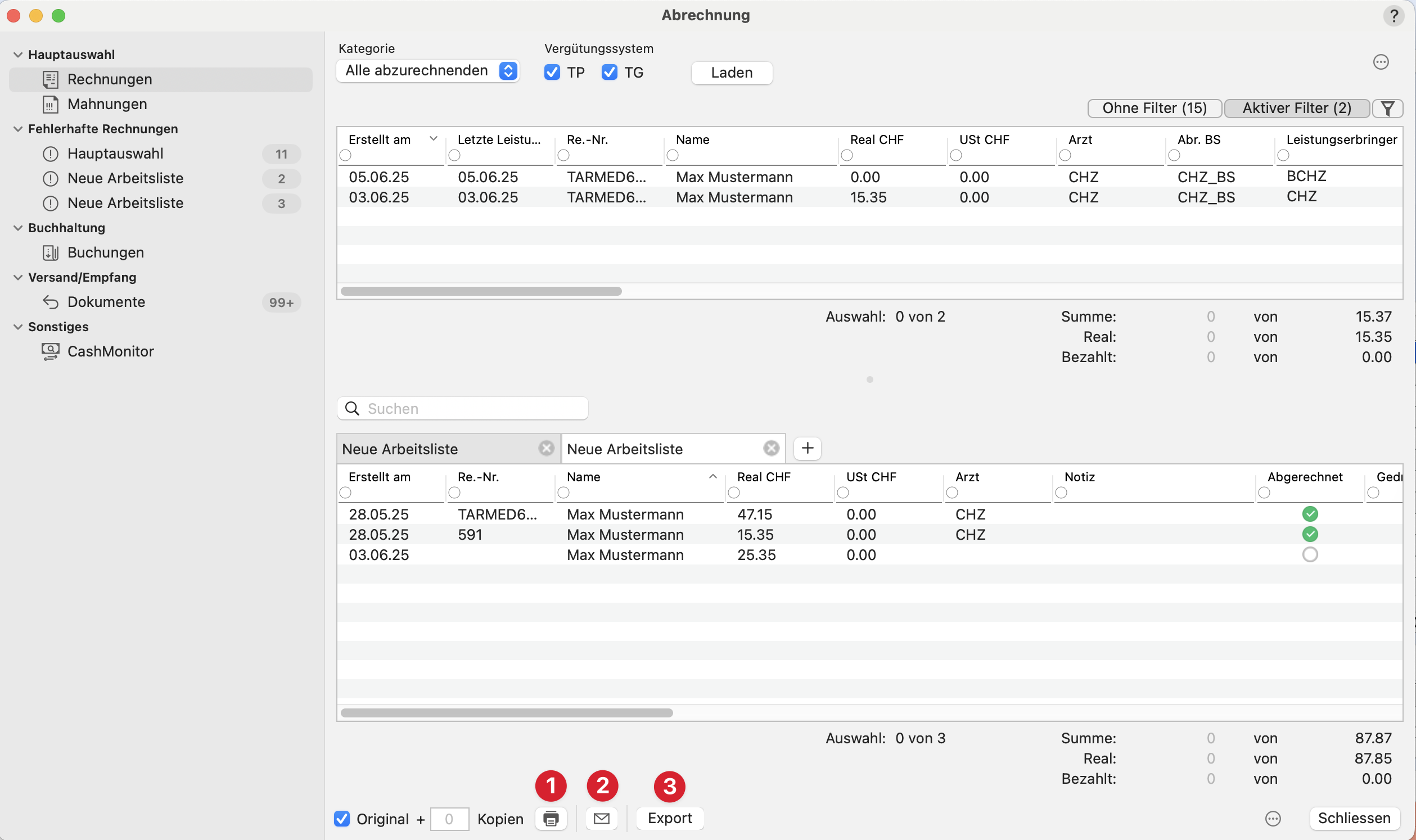Click the Leistungserbringer column header
The height and width of the screenshot is (840, 1416).
(1341, 139)
